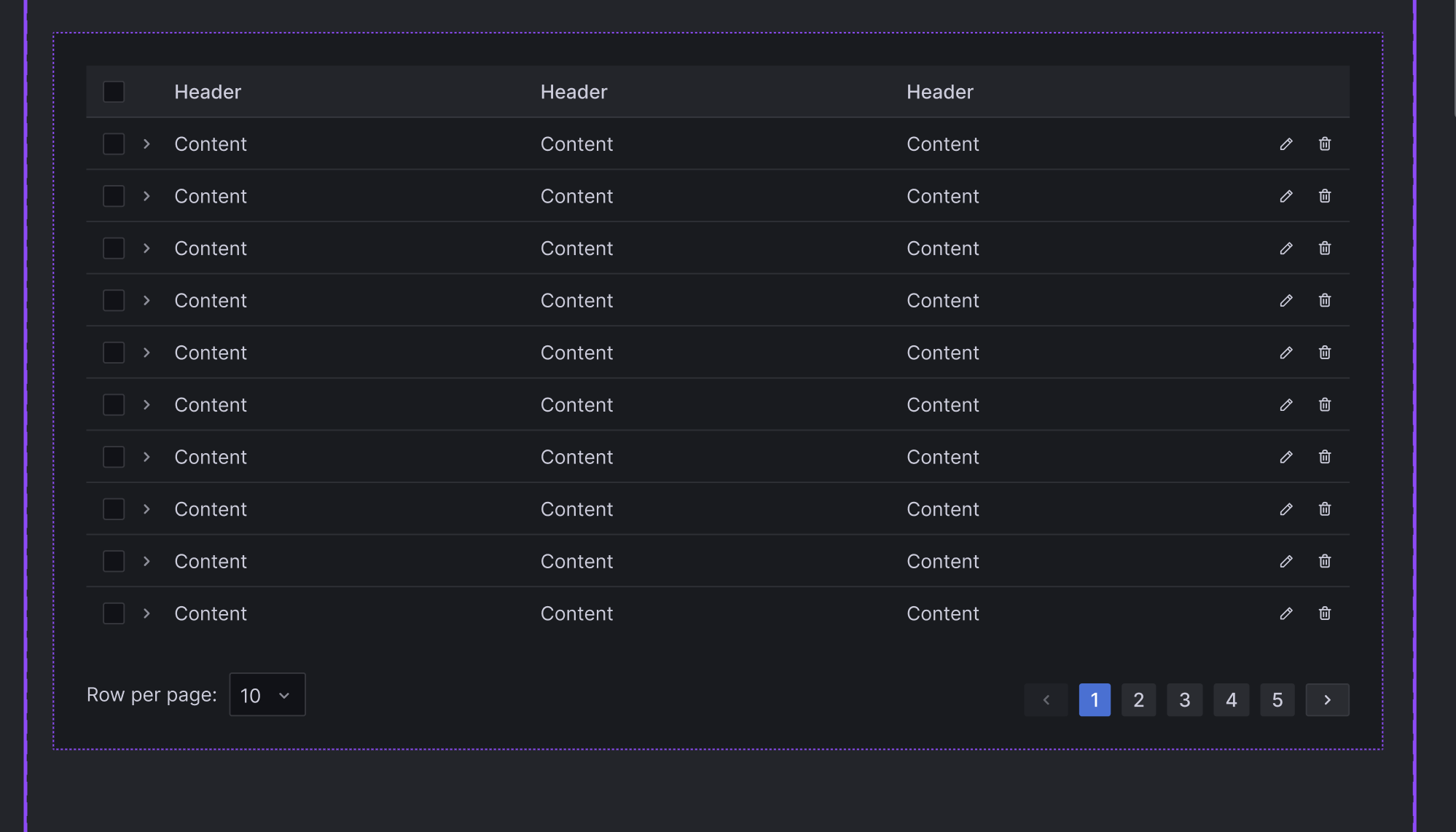The width and height of the screenshot is (1456, 832).
Task: Toggle the select-all checkbox in header
Action: tap(114, 92)
